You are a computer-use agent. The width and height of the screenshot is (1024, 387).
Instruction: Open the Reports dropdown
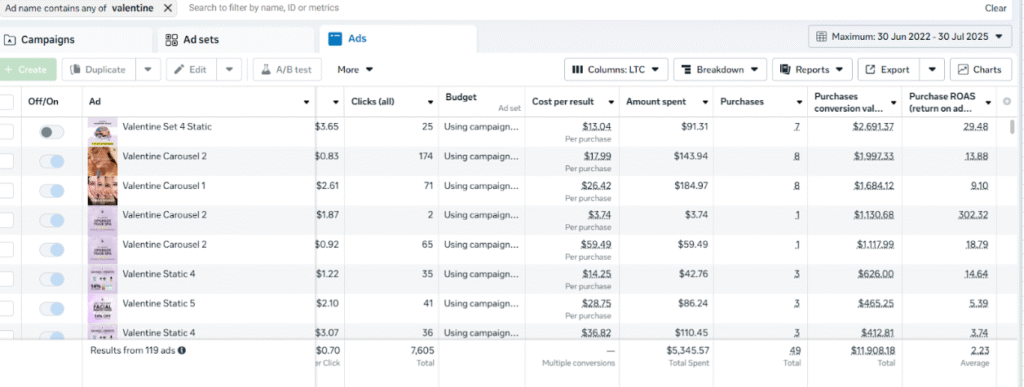click(x=812, y=70)
